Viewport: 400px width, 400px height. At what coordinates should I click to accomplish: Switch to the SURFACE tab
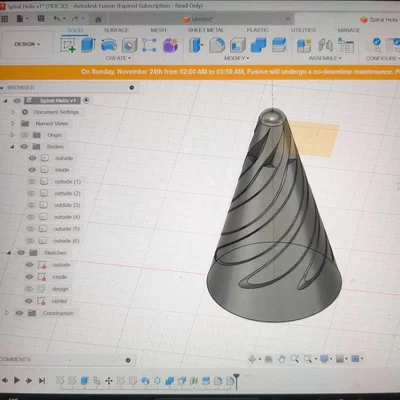pos(116,30)
